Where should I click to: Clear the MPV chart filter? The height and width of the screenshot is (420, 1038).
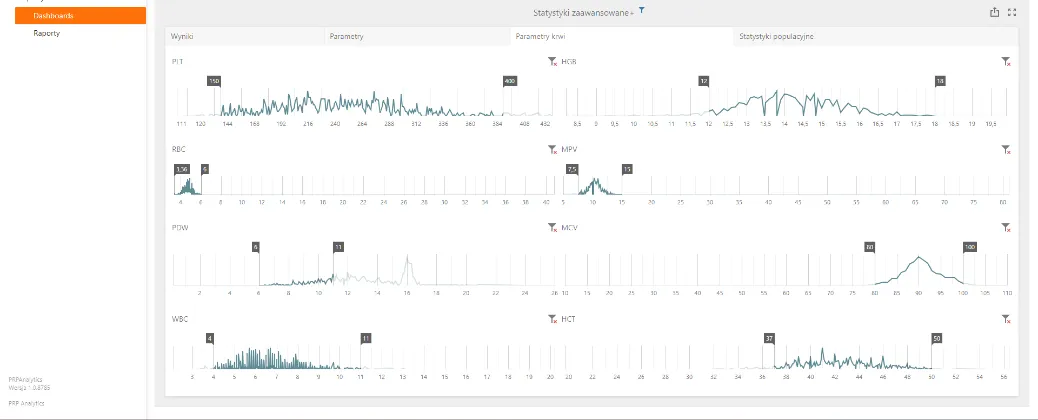[x=1006, y=150]
